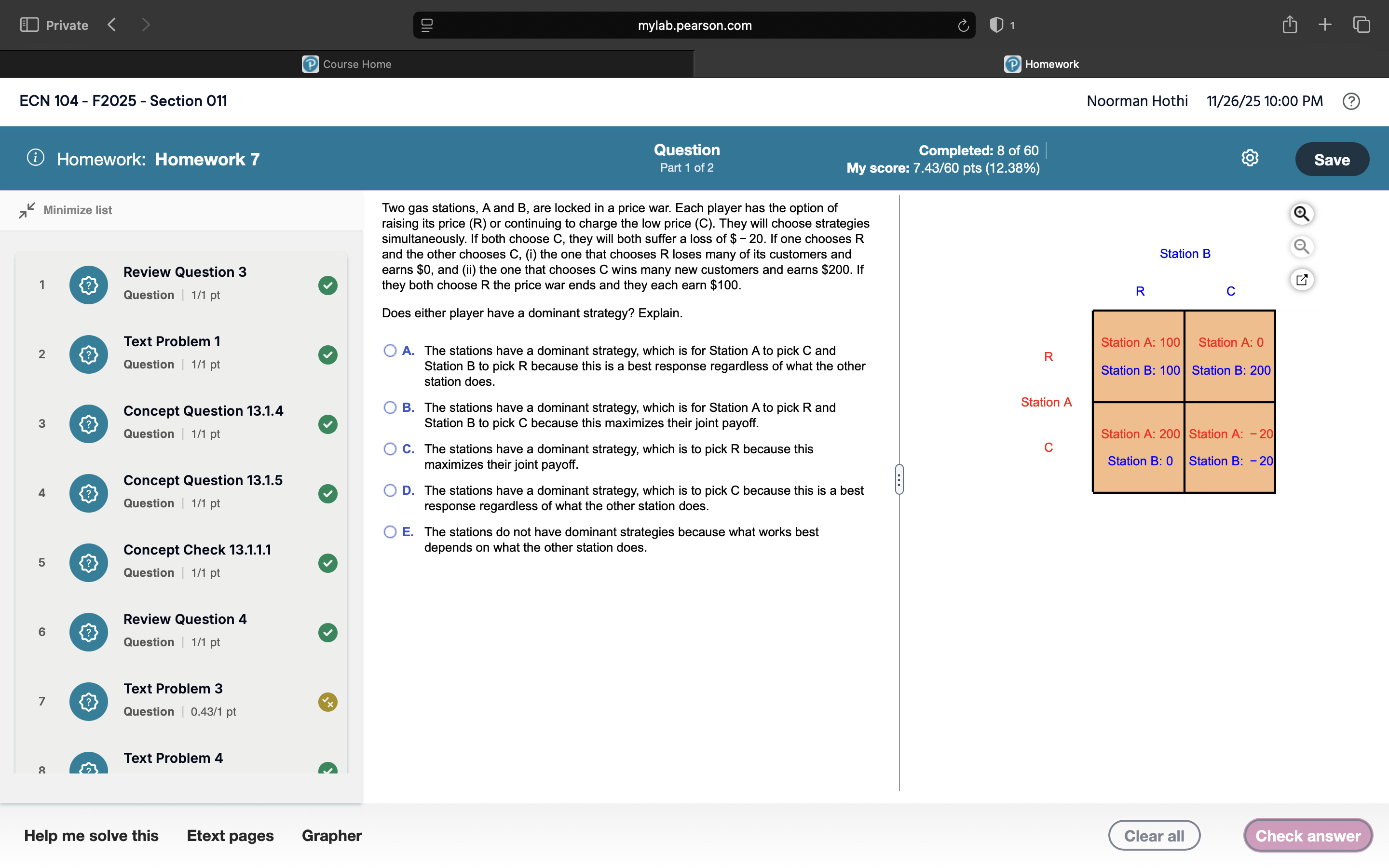Open the figure in a pop-out window
The image size is (1389, 868).
click(1301, 280)
